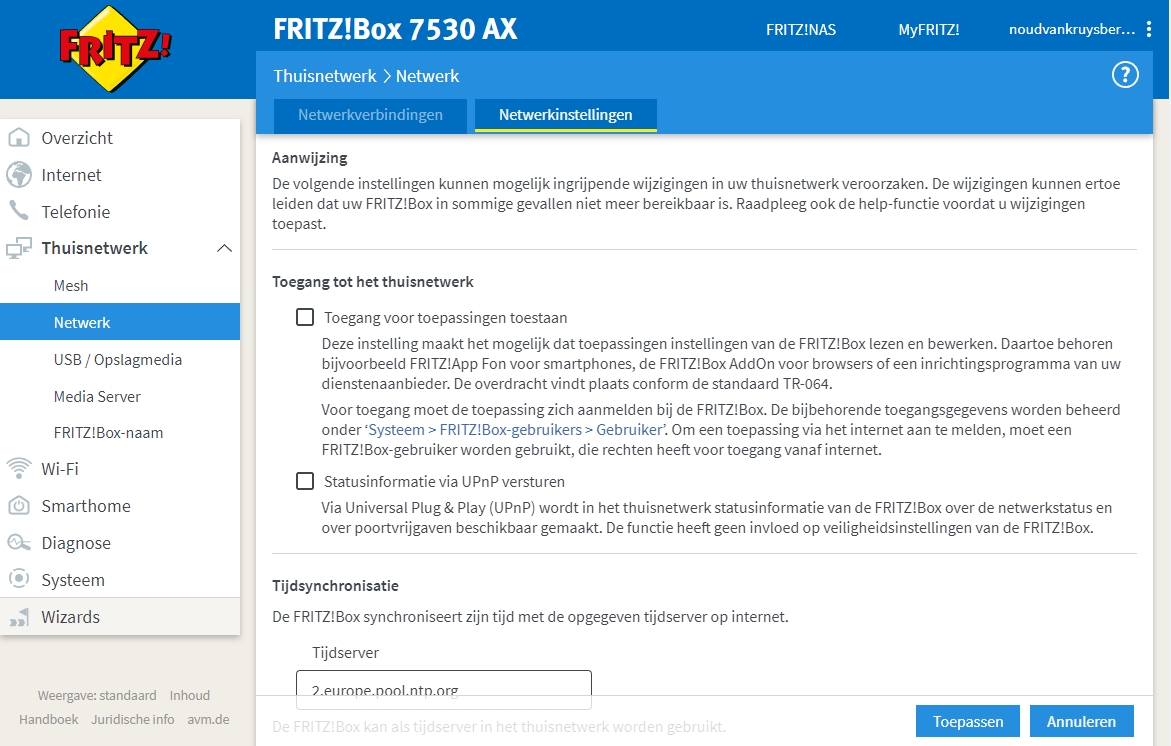Enable toegang voor toepassingen toestaan
The height and width of the screenshot is (746, 1171).
click(x=304, y=317)
